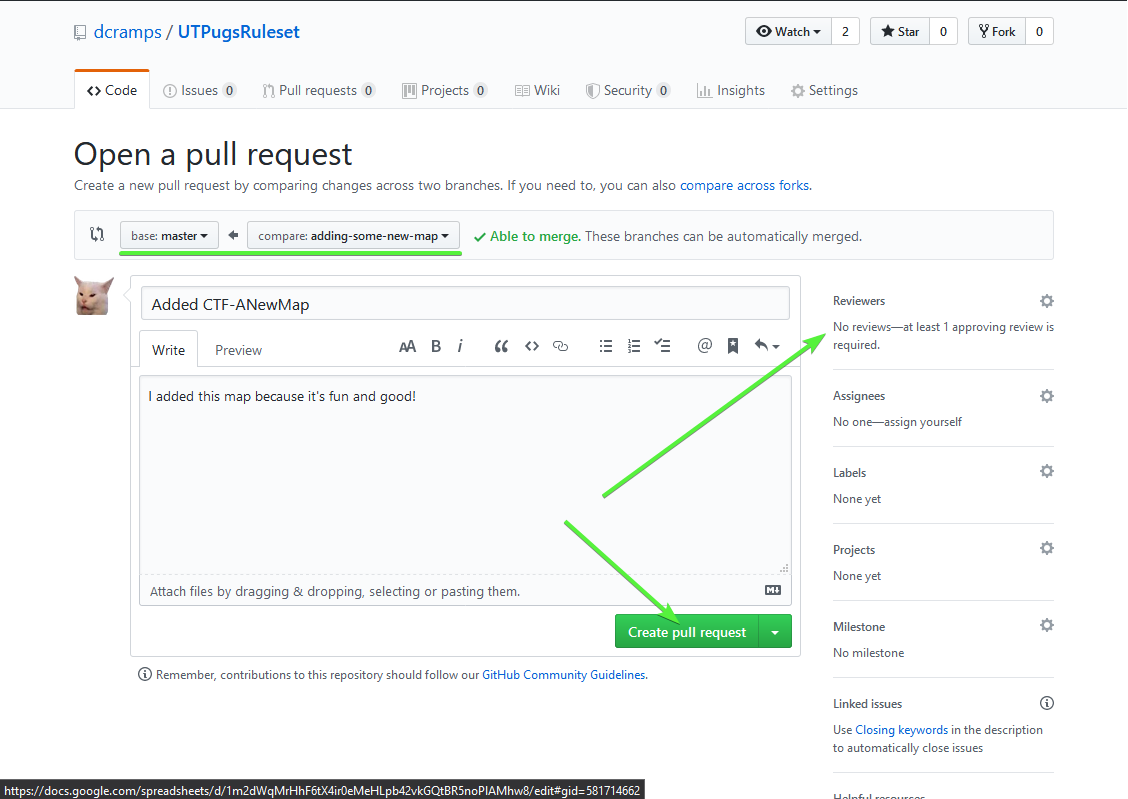Viewport: 1128px width, 799px height.
Task: Click the assign yourself link
Action: pos(923,421)
